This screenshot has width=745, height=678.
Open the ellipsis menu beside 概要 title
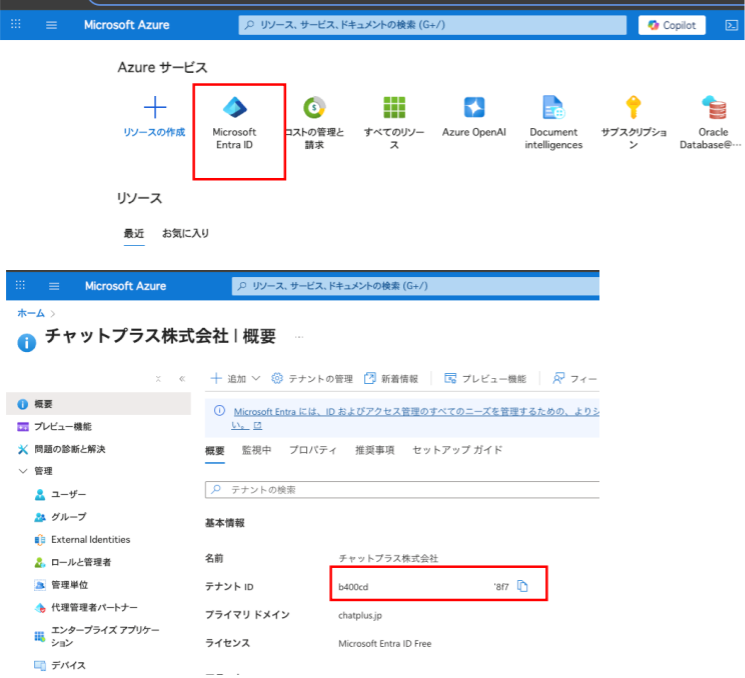(x=299, y=337)
